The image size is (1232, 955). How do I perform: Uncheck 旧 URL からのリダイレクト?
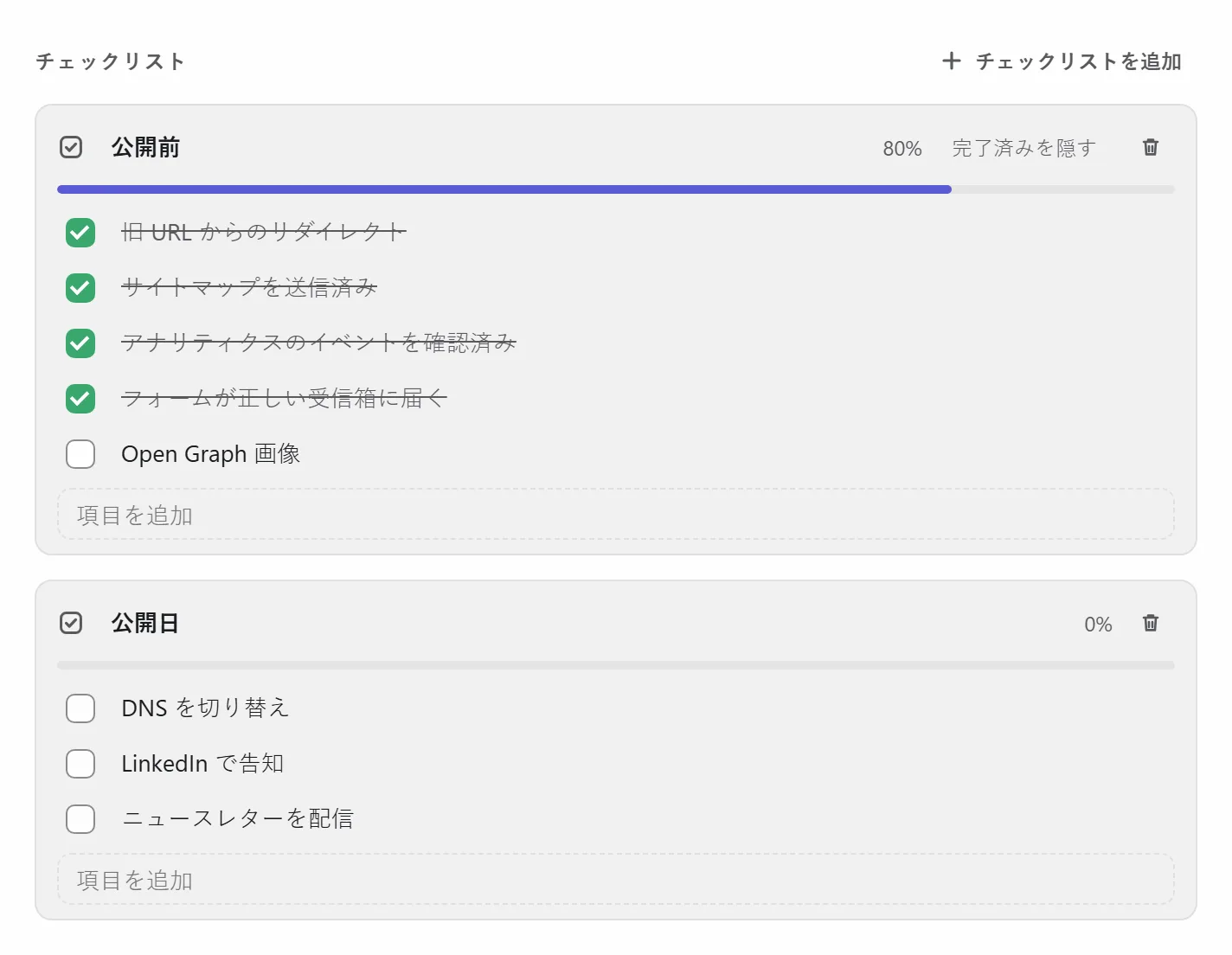point(80,233)
